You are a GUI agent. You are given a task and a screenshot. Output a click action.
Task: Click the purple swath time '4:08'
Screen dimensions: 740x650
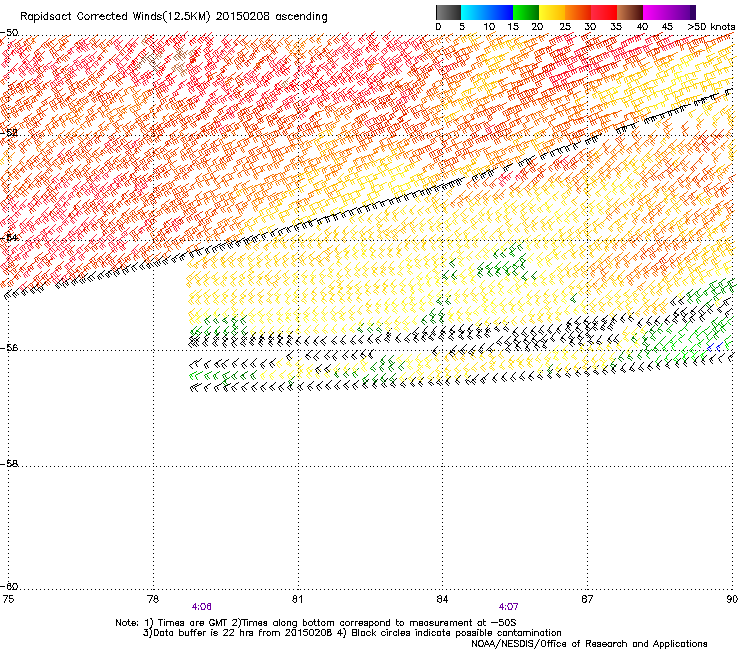tap(202, 607)
